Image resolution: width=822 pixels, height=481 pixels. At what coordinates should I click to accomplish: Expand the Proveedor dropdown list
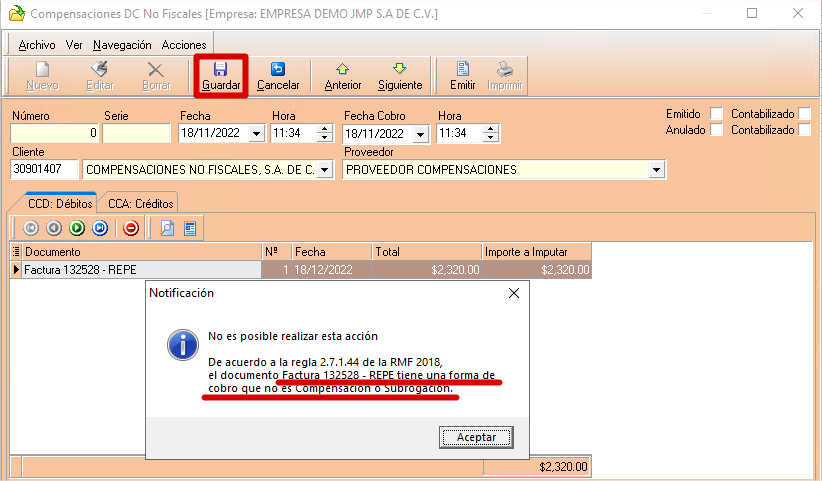pos(656,170)
